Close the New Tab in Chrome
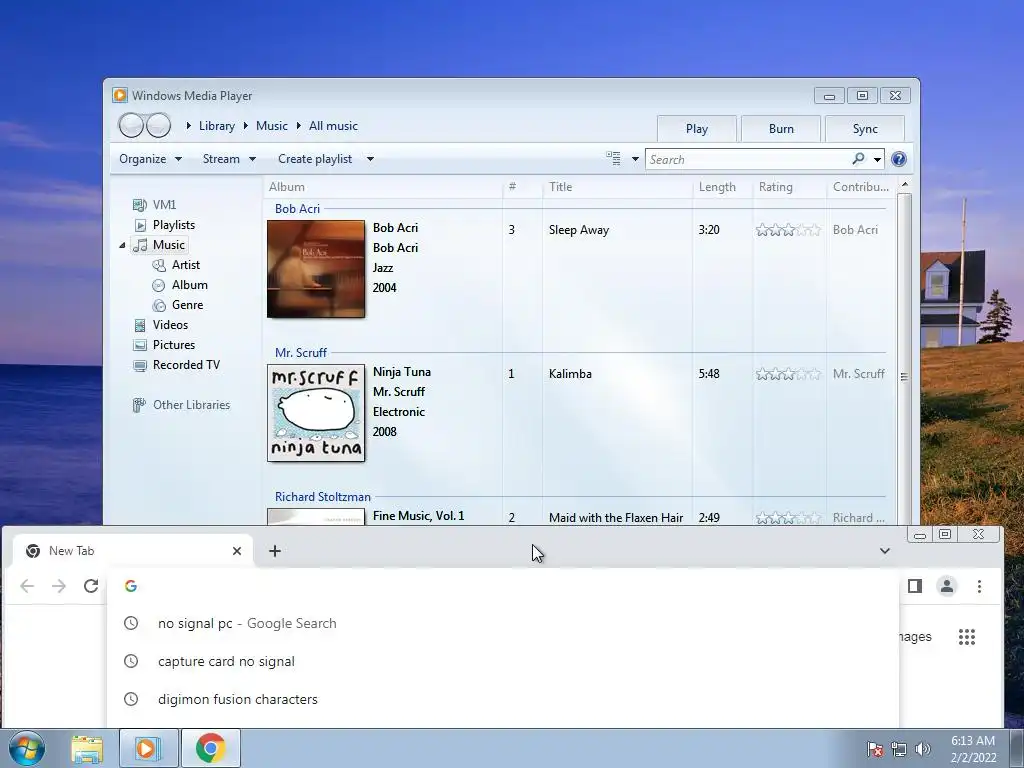1024x768 pixels. (x=237, y=551)
